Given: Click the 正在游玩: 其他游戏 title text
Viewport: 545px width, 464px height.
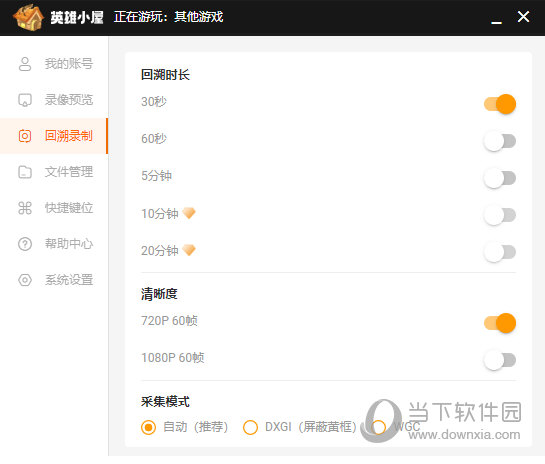Looking at the screenshot, I should point(169,17).
